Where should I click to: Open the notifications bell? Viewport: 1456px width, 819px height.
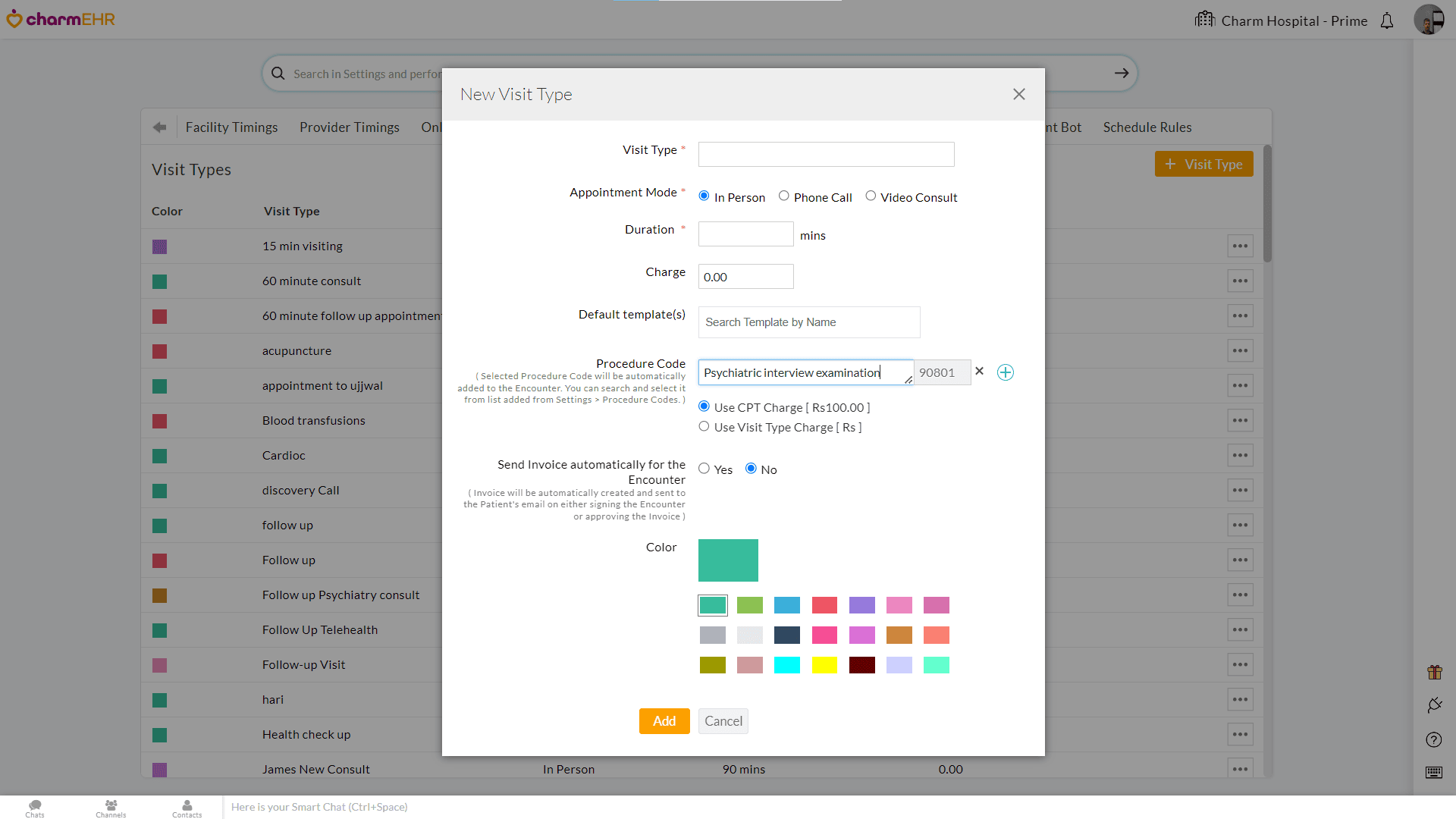pyautogui.click(x=1387, y=20)
